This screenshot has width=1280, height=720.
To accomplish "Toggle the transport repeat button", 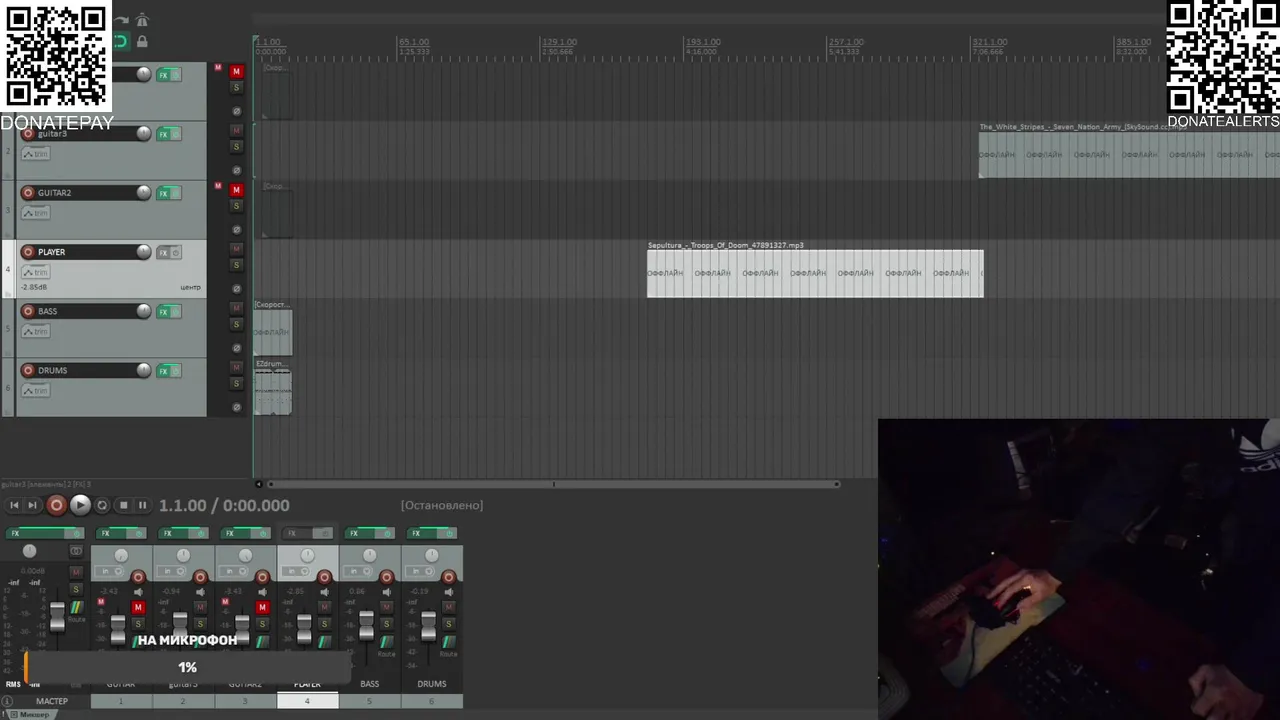I will [102, 505].
